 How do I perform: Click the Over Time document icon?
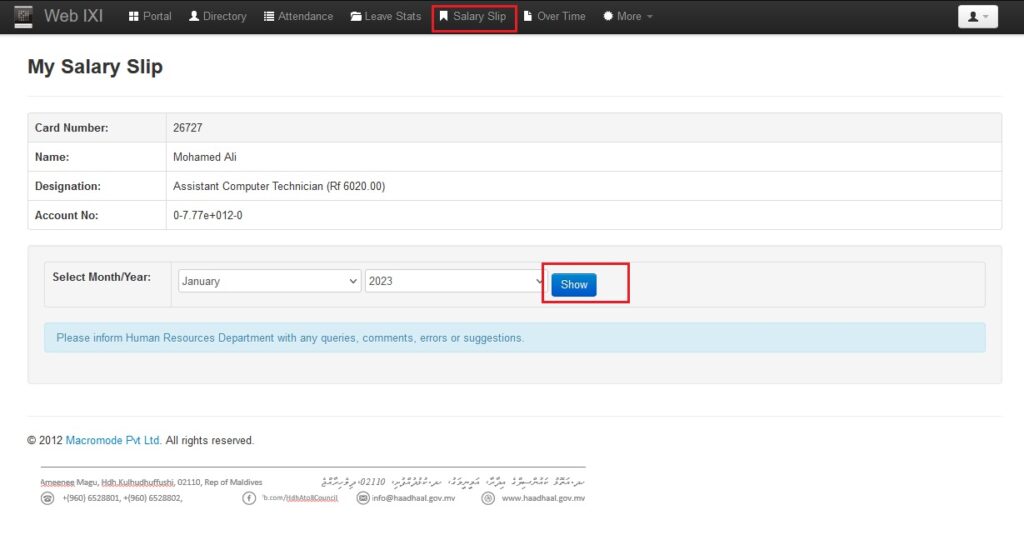click(528, 17)
